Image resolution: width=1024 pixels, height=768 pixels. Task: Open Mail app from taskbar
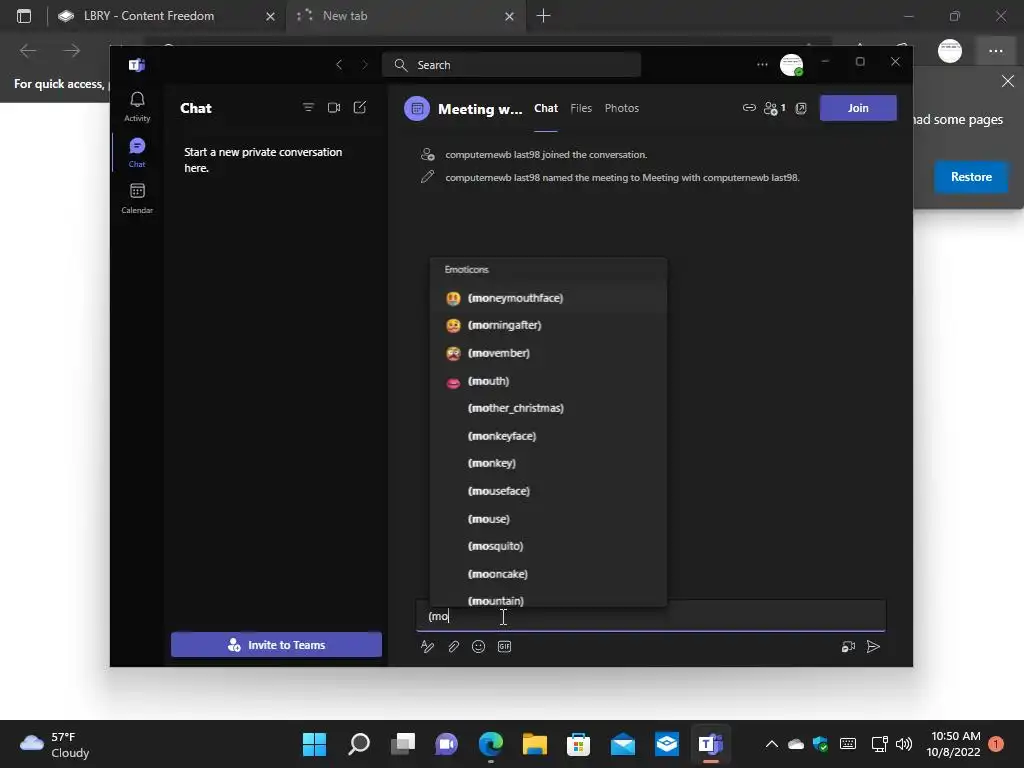click(x=623, y=744)
